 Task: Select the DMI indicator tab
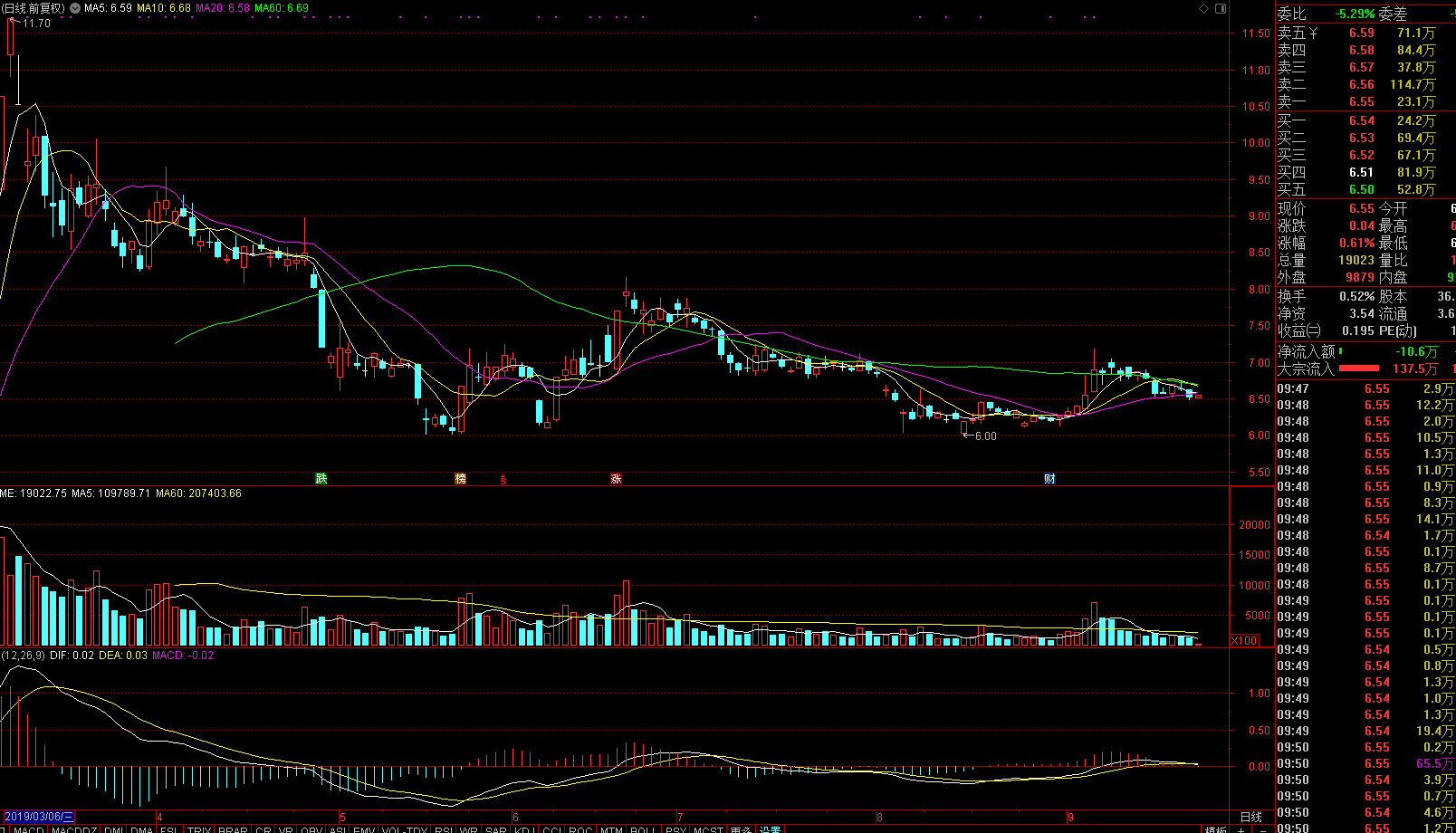[x=114, y=828]
